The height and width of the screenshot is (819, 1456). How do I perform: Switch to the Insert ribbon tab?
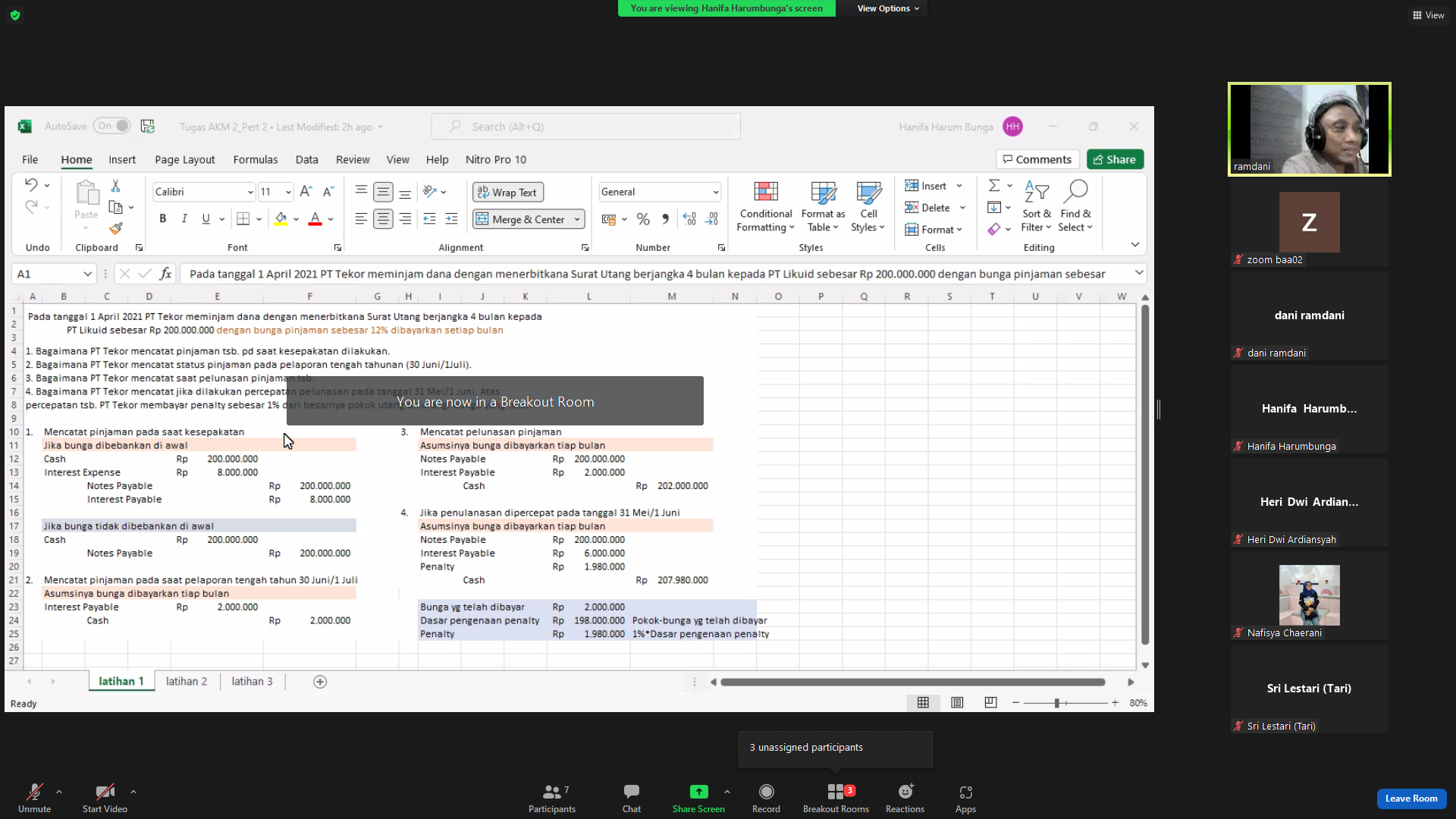[x=122, y=159]
